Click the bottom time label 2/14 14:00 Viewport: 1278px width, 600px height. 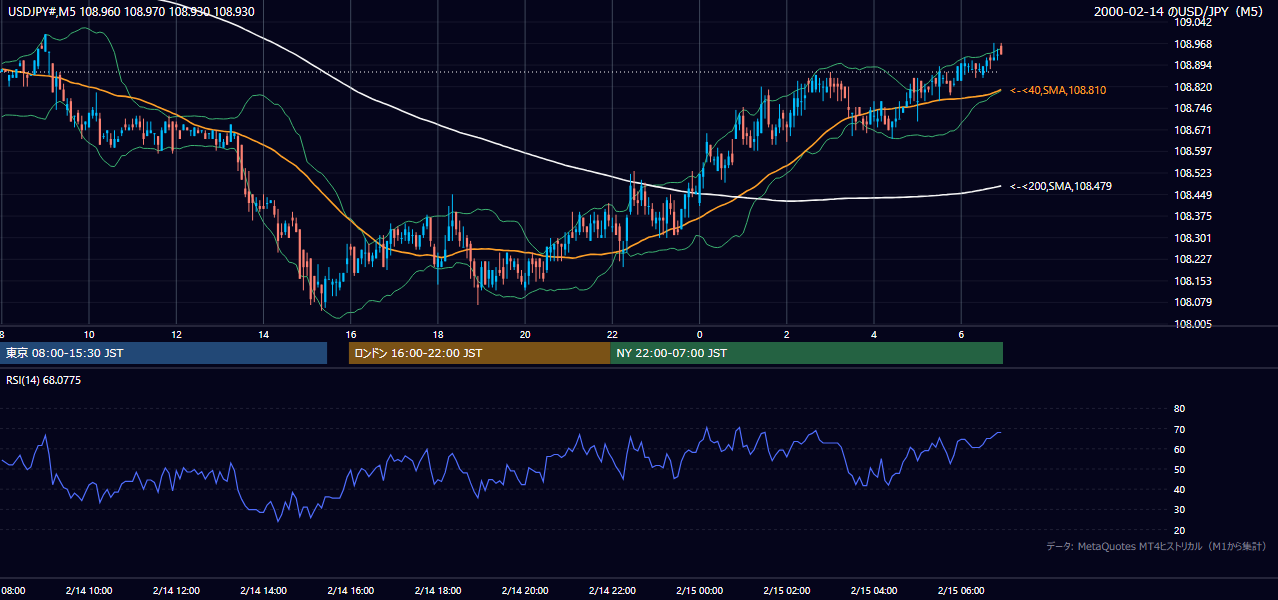pyautogui.click(x=263, y=590)
